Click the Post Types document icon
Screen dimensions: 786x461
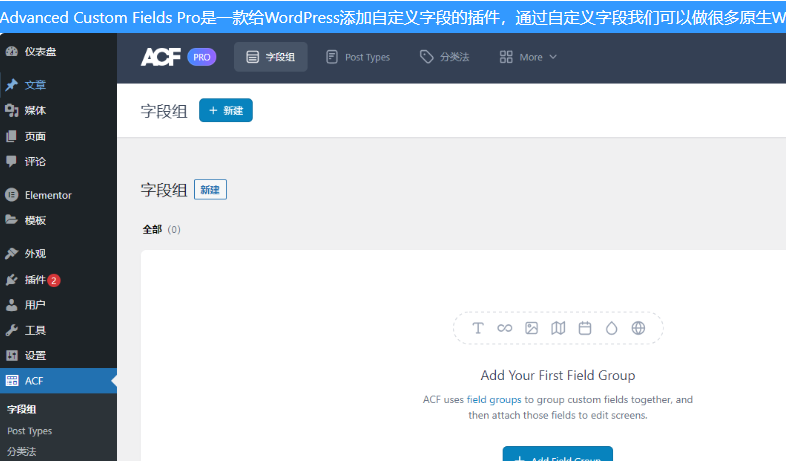click(x=332, y=57)
